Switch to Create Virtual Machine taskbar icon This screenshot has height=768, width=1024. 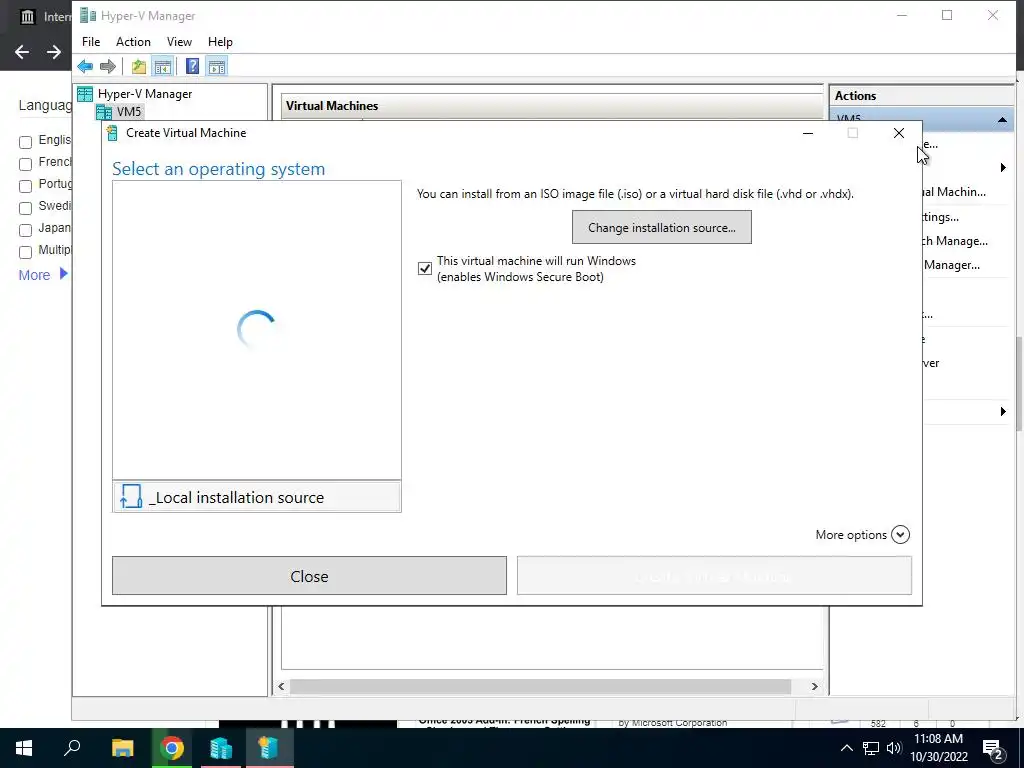tap(269, 748)
